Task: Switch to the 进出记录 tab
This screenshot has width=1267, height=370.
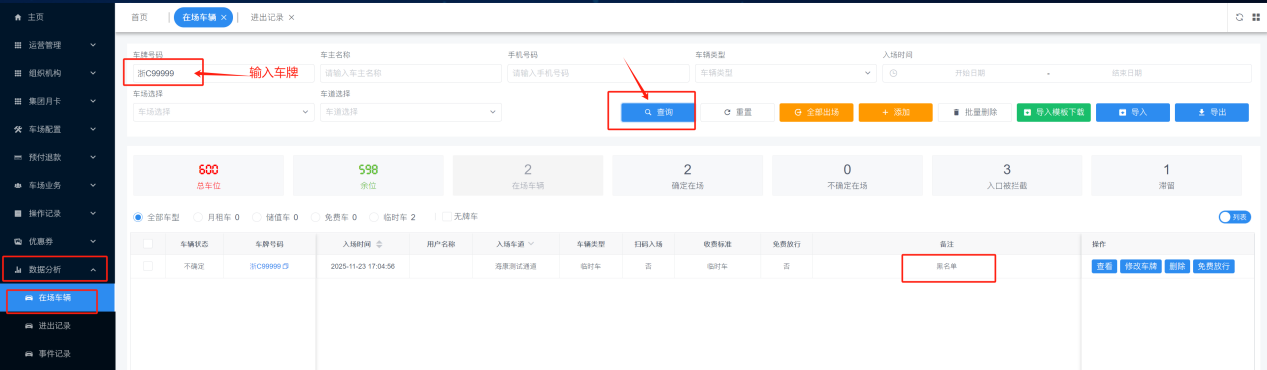Action: point(266,17)
